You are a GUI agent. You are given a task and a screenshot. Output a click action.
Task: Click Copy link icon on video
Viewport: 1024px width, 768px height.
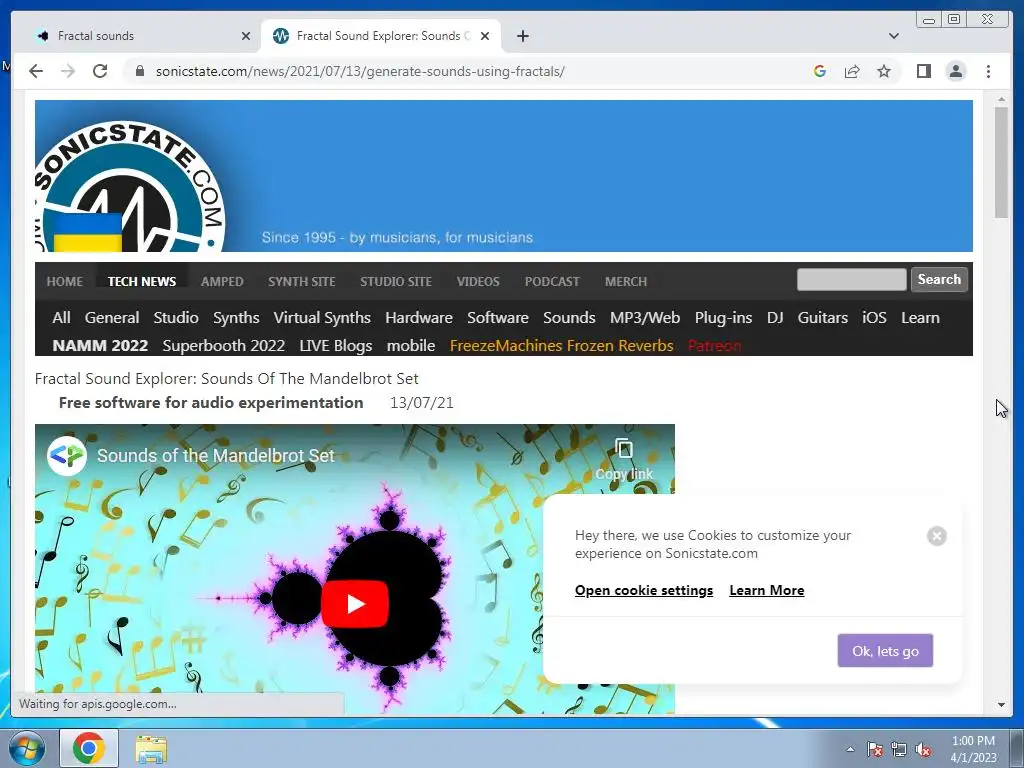(x=624, y=459)
